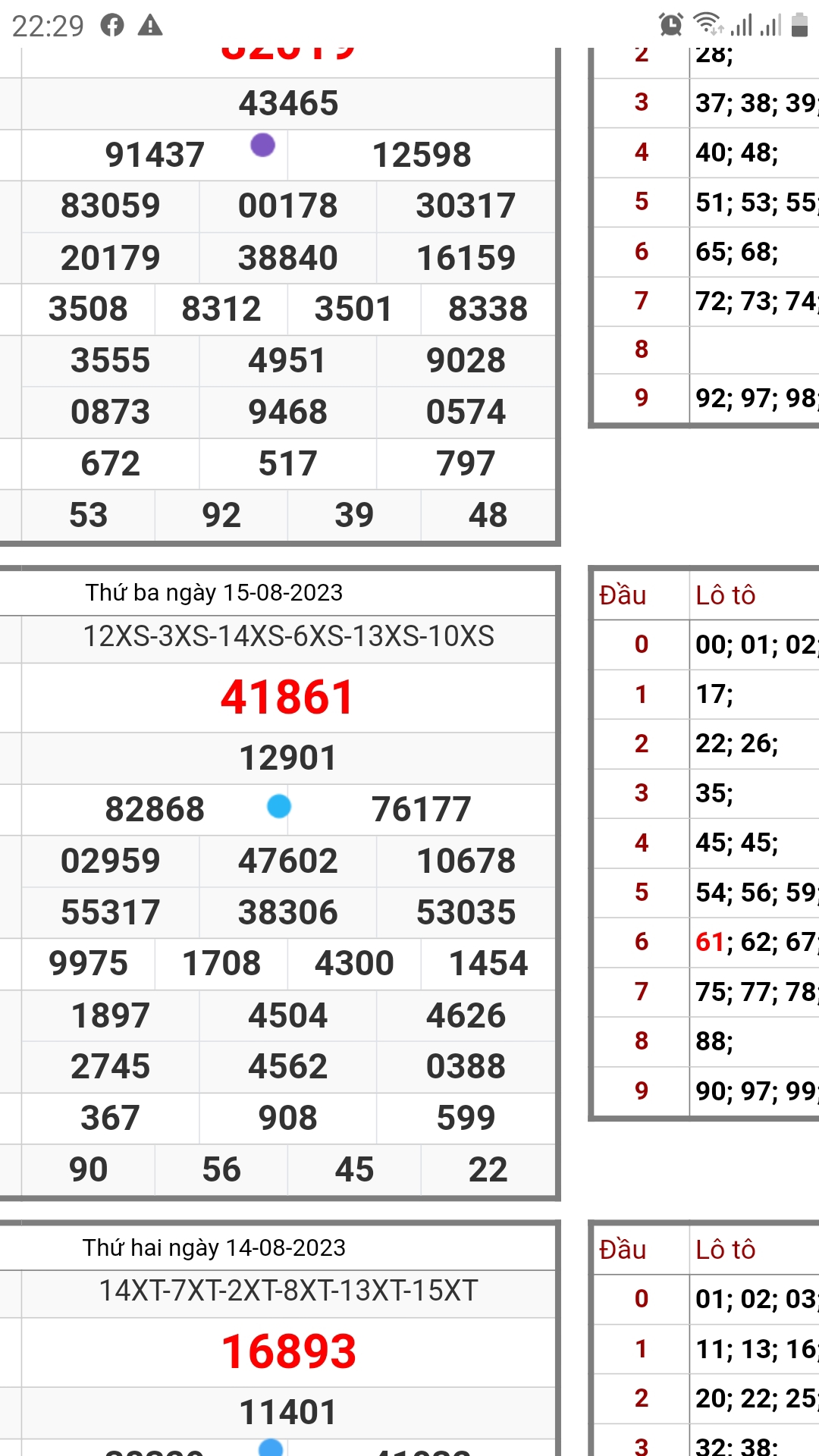Tap the warning triangle icon in the status bar
Screen dimensions: 819x1456
[150, 26]
